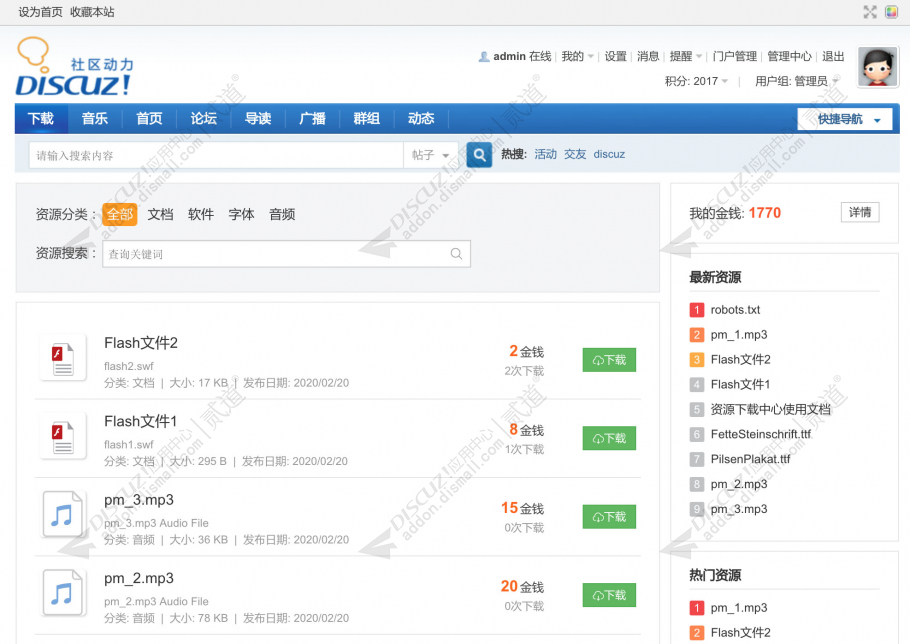The width and height of the screenshot is (910, 644).
Task: Open pm_1.mp3 in 热门资源
Action: coord(739,608)
